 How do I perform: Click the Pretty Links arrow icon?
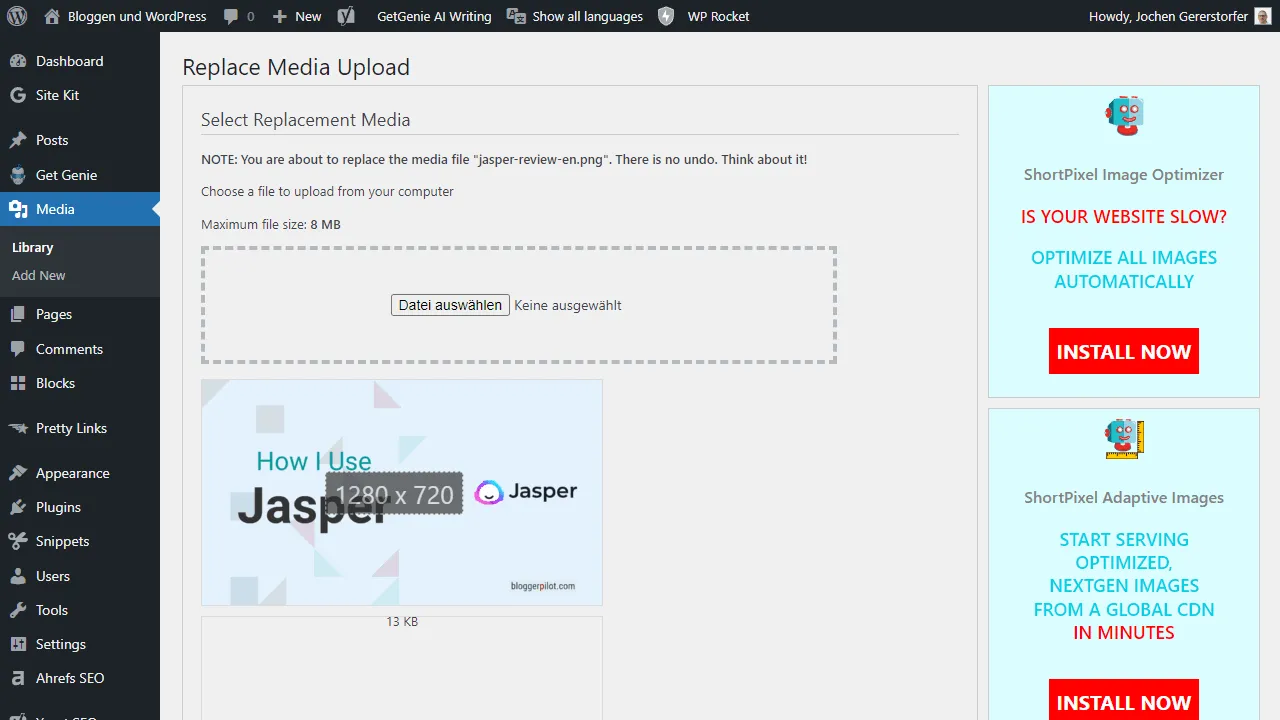[x=18, y=428]
